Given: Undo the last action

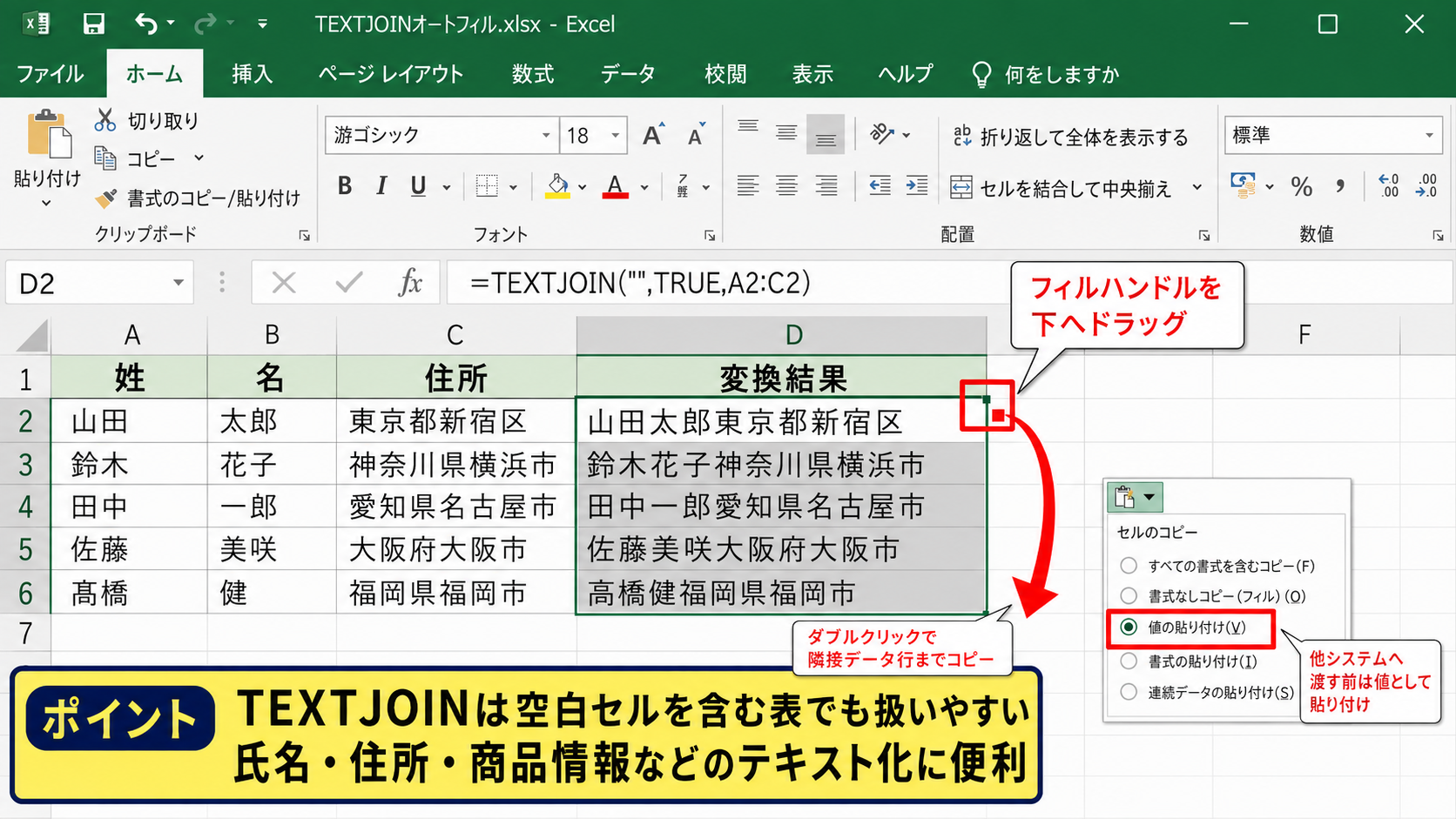Looking at the screenshot, I should pos(146,23).
